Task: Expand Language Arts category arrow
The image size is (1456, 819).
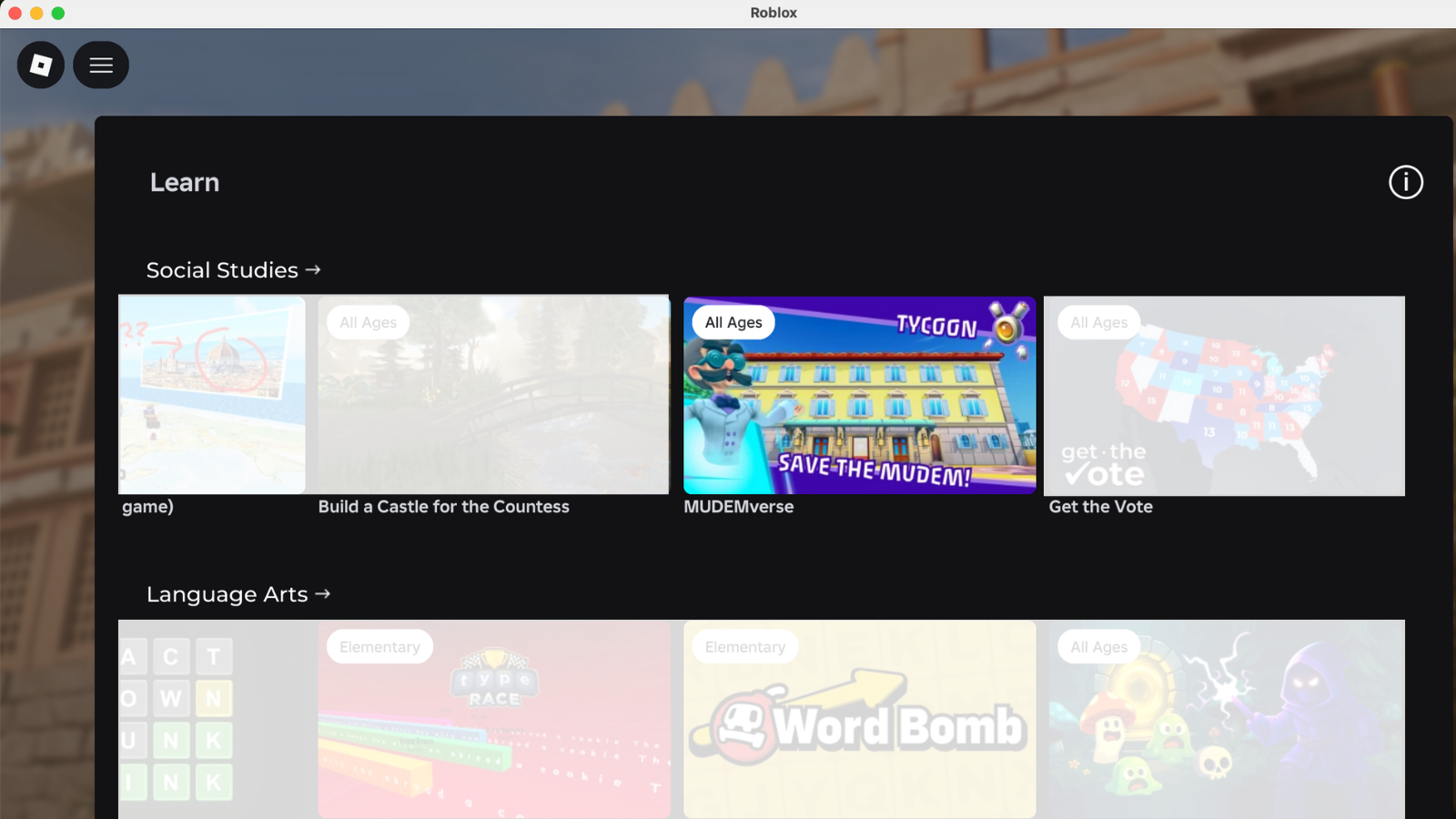Action: [x=322, y=594]
